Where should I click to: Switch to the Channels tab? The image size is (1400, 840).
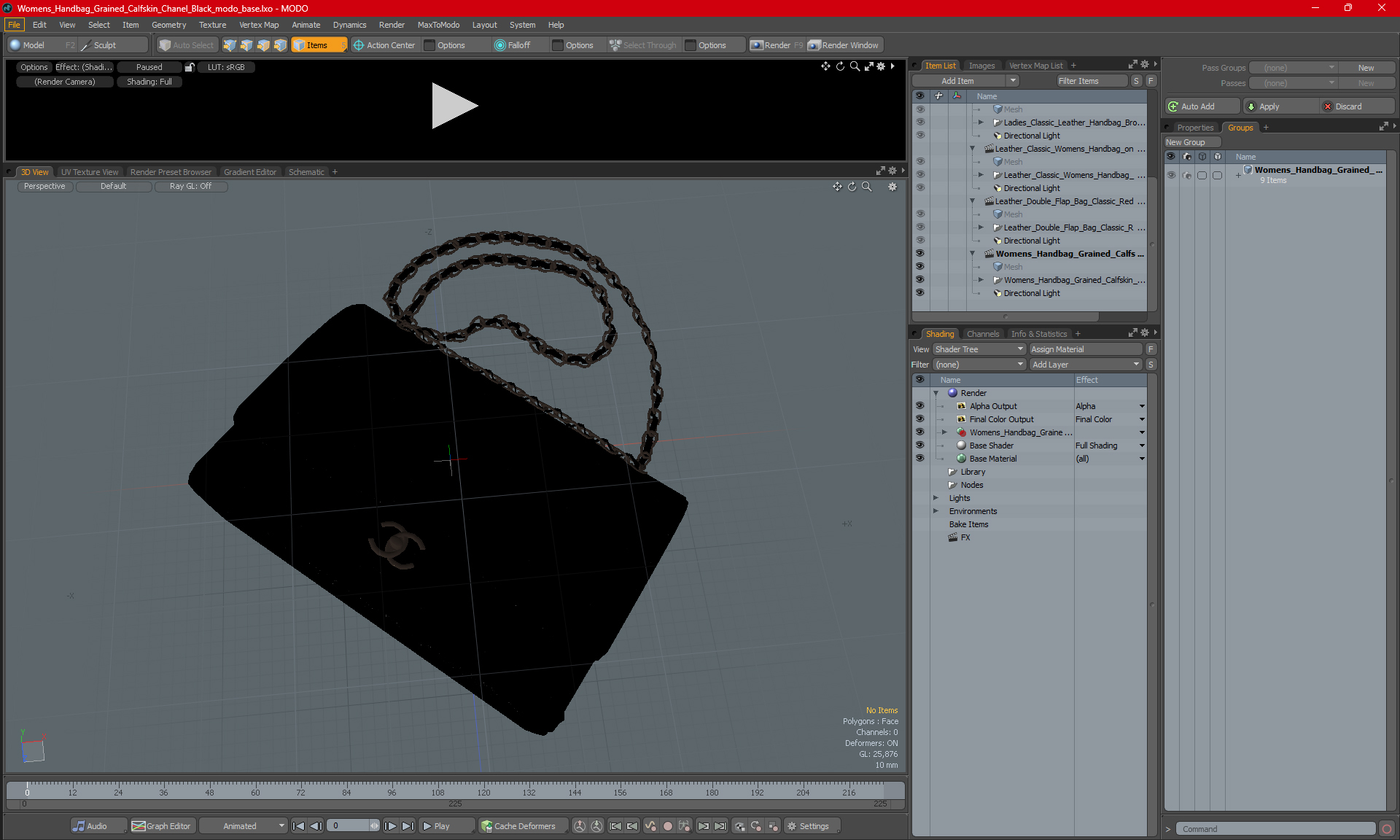click(x=983, y=334)
